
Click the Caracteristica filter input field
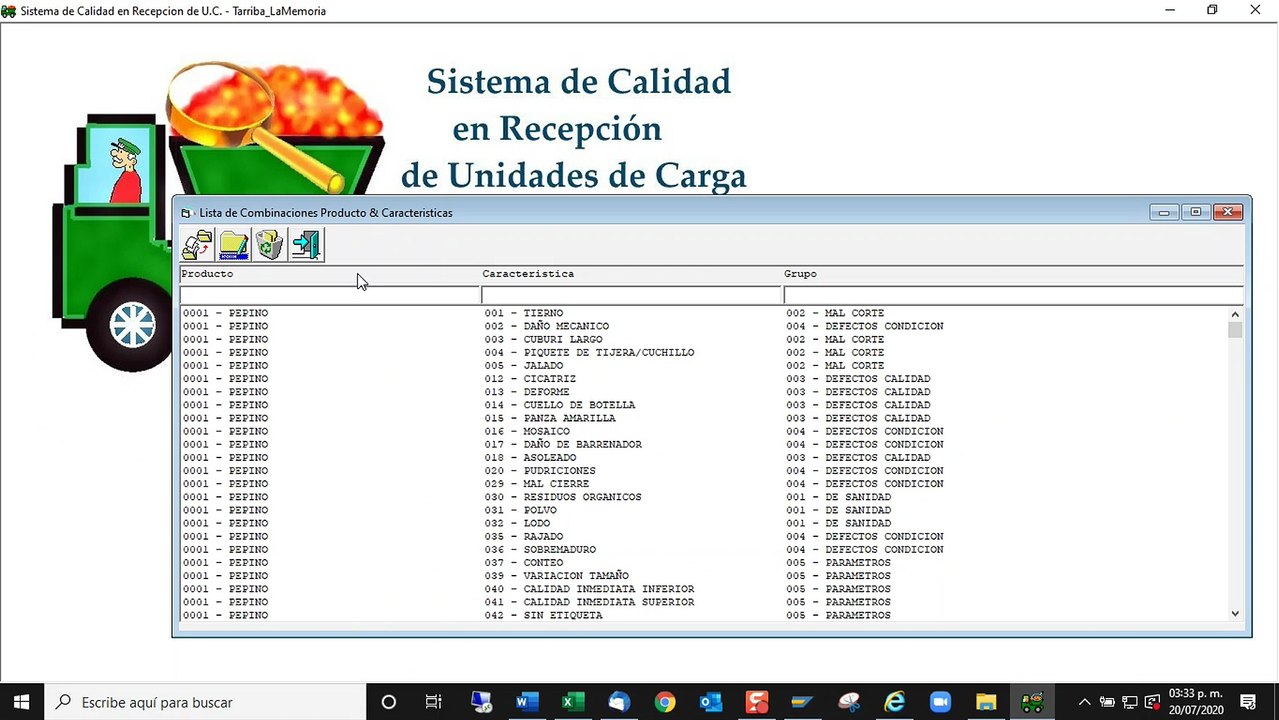point(631,295)
